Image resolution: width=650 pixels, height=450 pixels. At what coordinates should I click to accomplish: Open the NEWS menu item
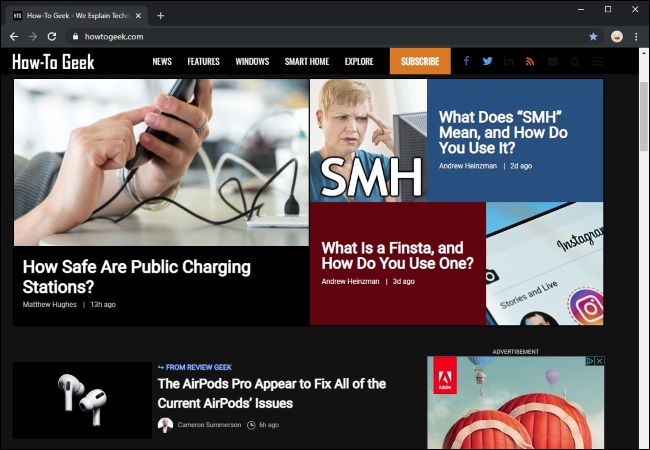162,61
